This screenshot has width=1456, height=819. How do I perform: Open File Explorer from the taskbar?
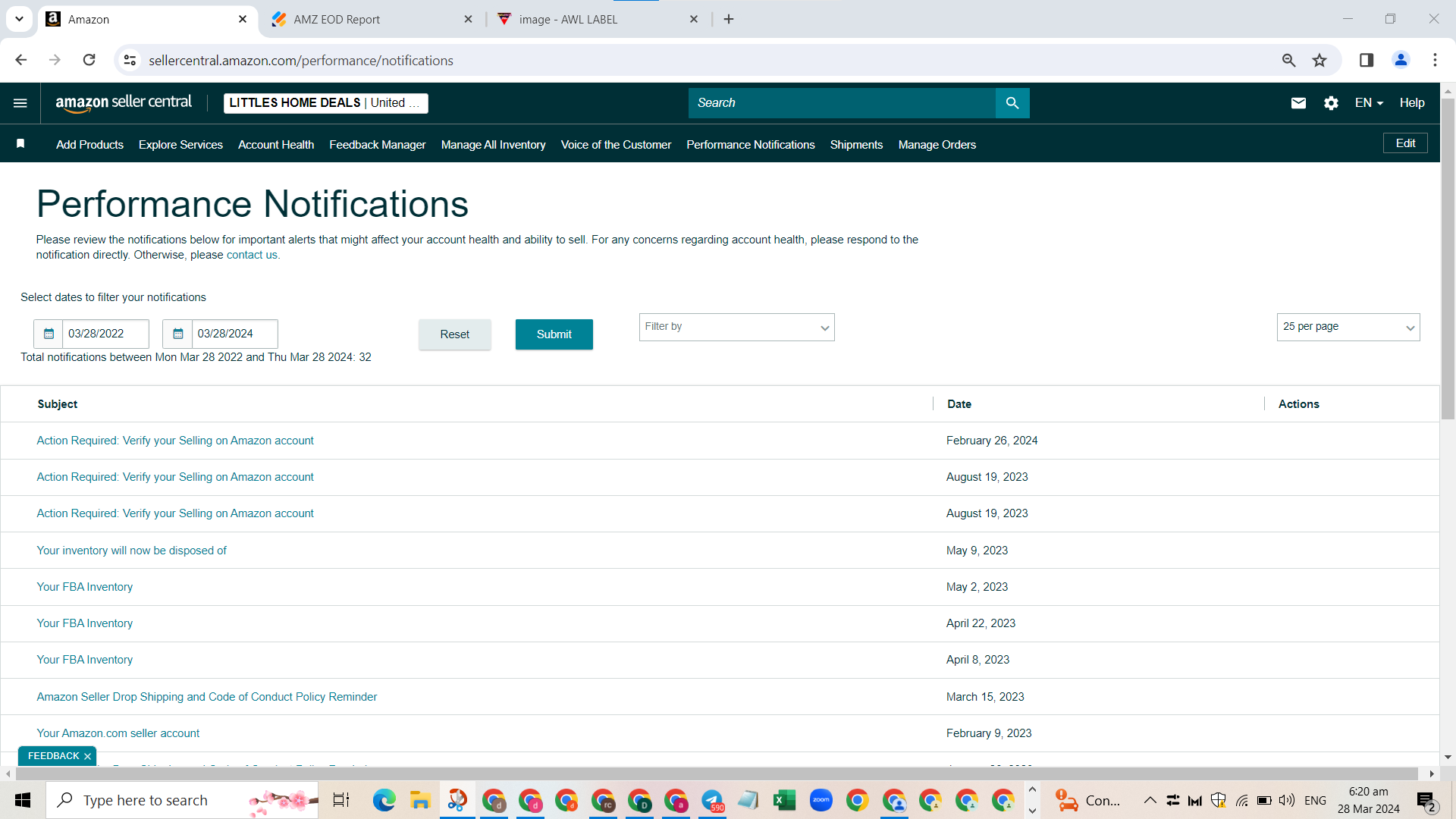pos(420,800)
